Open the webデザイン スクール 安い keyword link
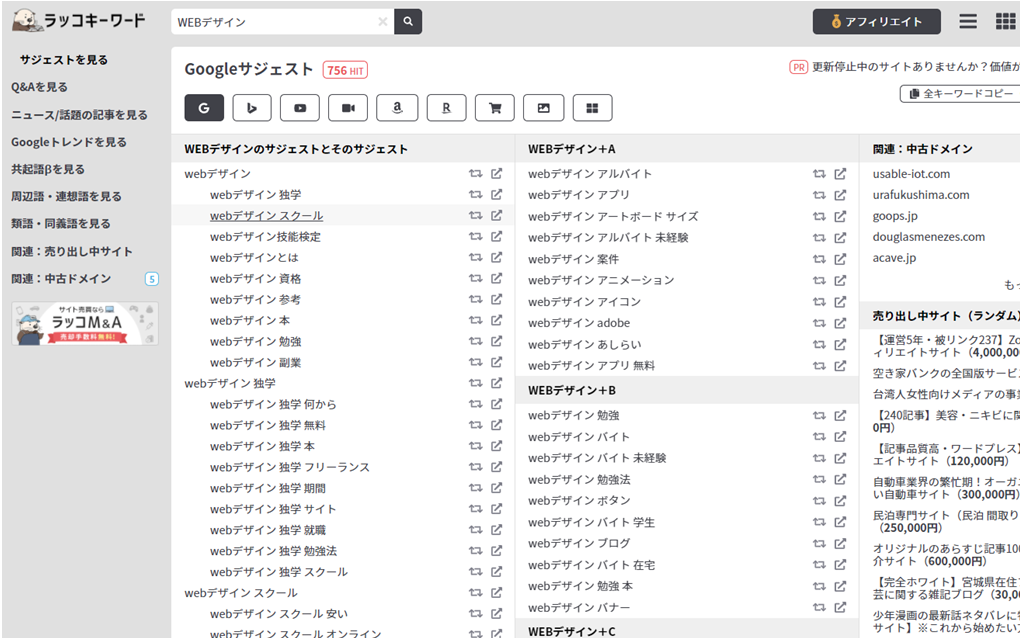This screenshot has width=1020, height=638. [279, 614]
